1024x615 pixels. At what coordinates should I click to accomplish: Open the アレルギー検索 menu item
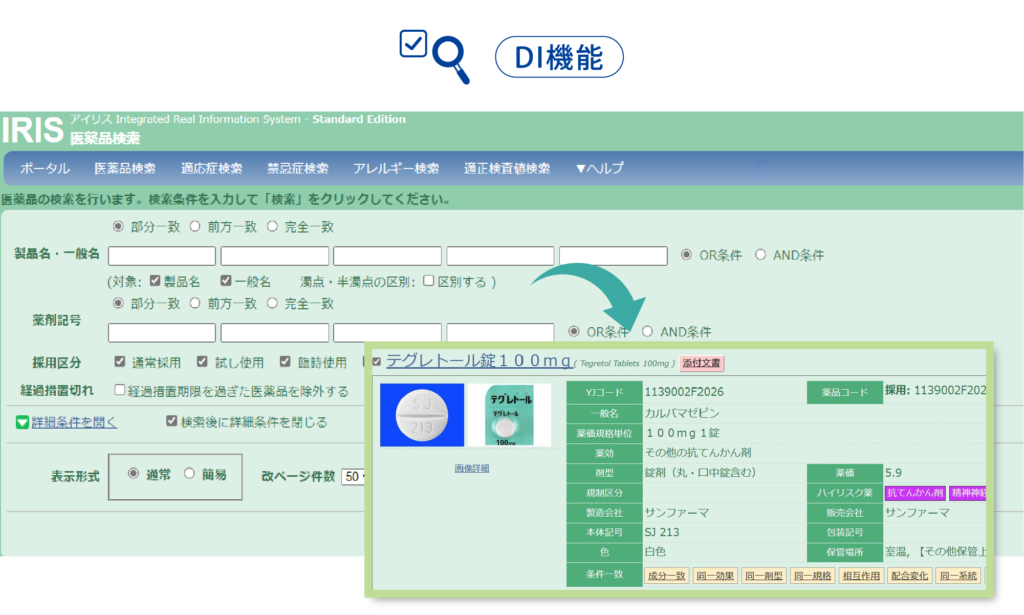pos(396,168)
